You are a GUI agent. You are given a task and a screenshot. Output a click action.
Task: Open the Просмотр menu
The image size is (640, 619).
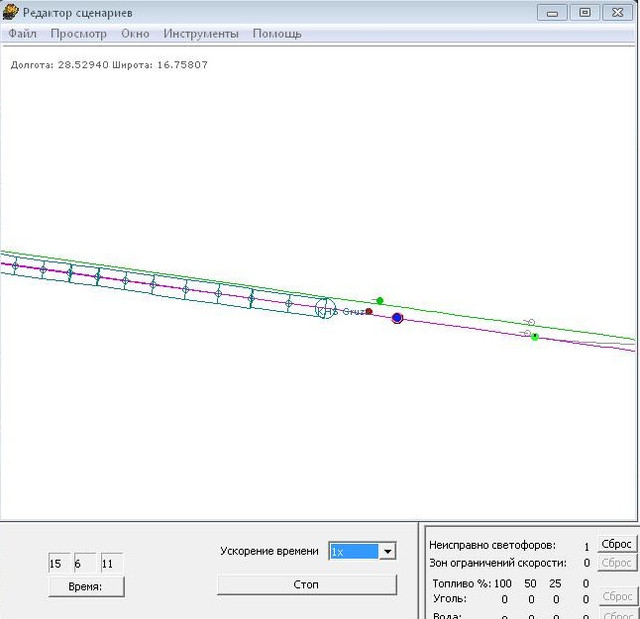78,34
